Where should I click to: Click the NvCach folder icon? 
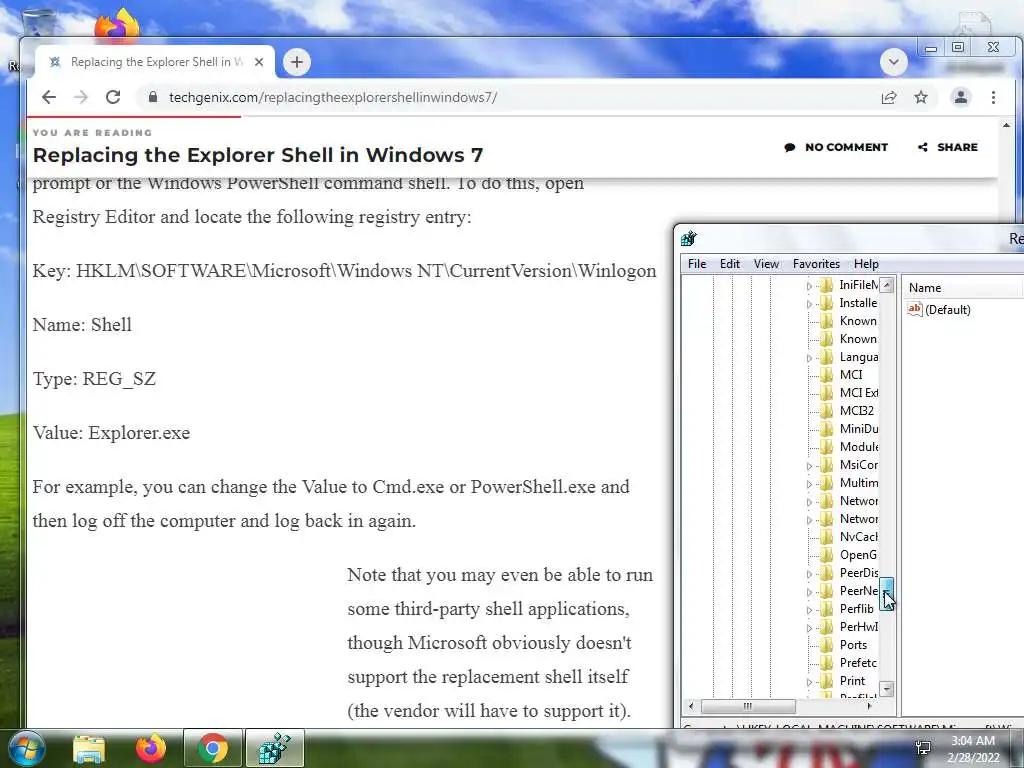coord(827,537)
